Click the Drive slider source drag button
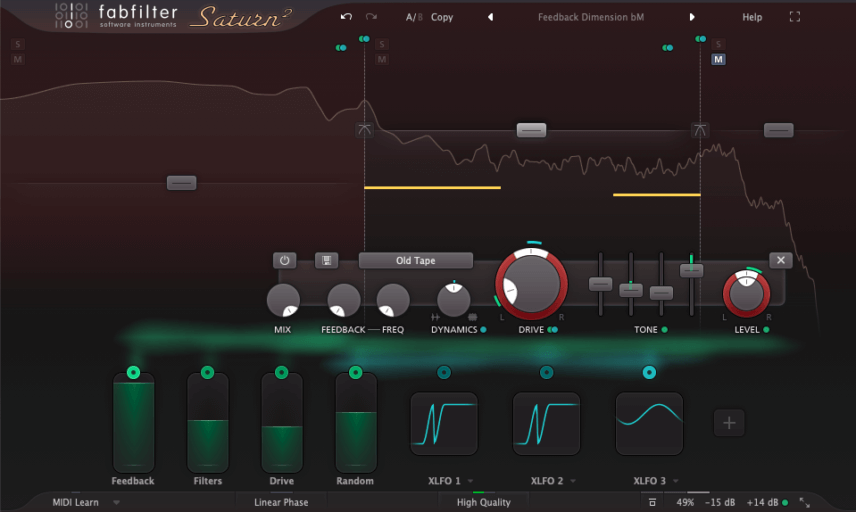856x512 pixels. [x=281, y=372]
